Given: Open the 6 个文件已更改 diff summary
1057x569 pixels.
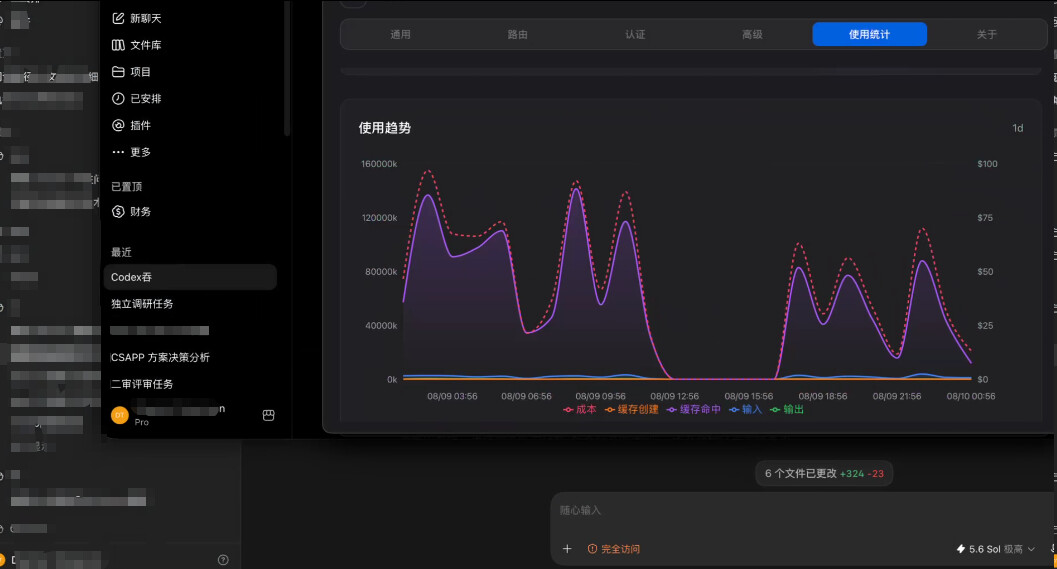Looking at the screenshot, I should [x=824, y=473].
